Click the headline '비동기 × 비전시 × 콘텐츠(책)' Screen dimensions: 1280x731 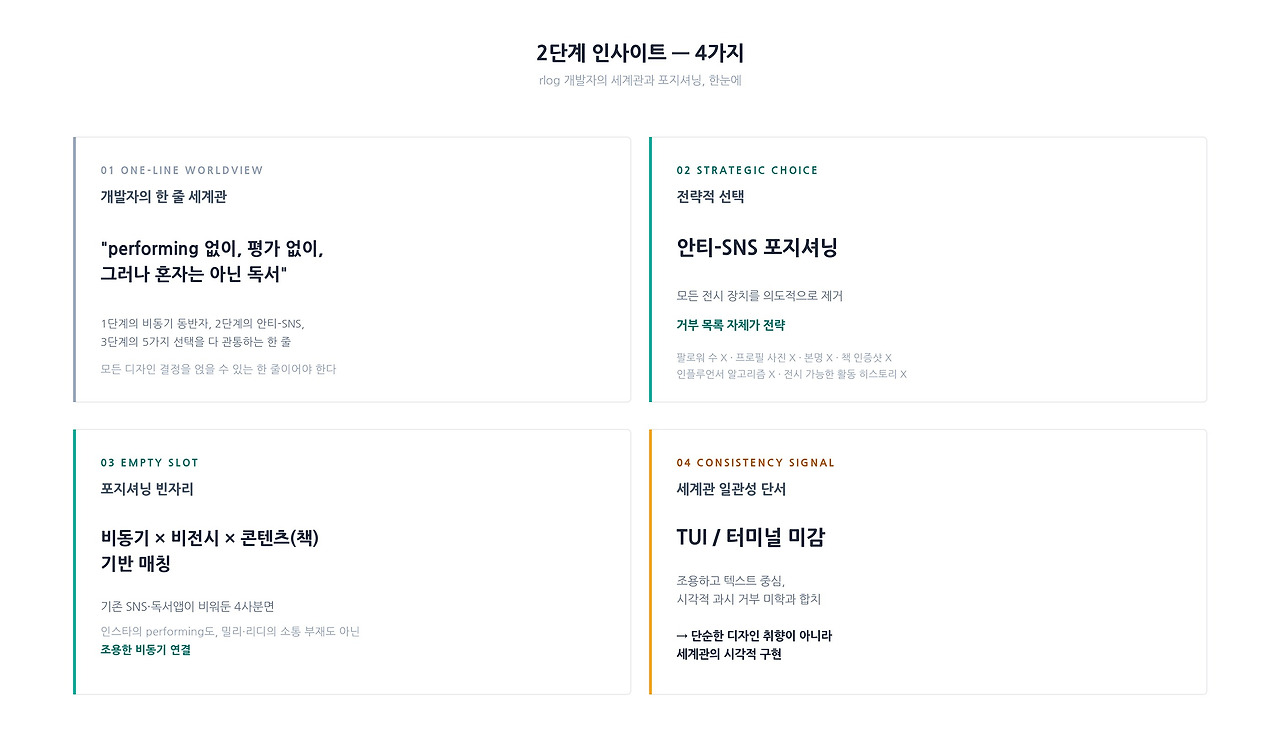[x=210, y=550]
